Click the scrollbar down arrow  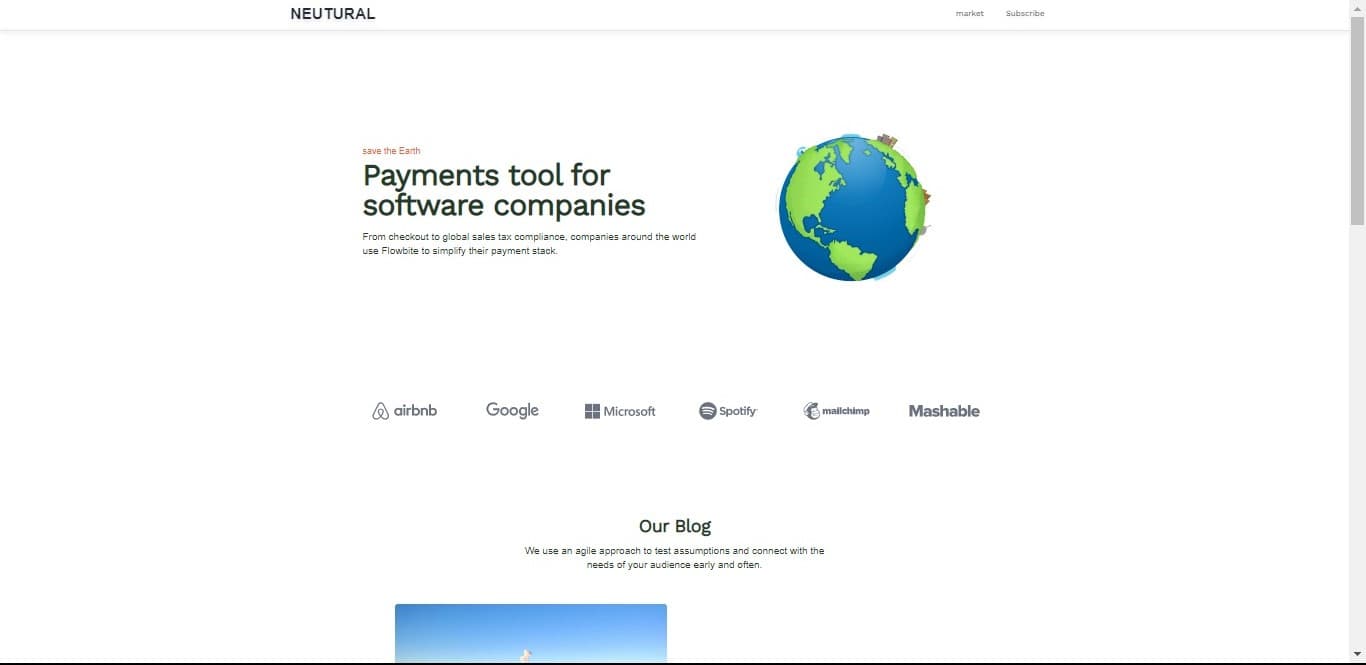coord(1357,654)
